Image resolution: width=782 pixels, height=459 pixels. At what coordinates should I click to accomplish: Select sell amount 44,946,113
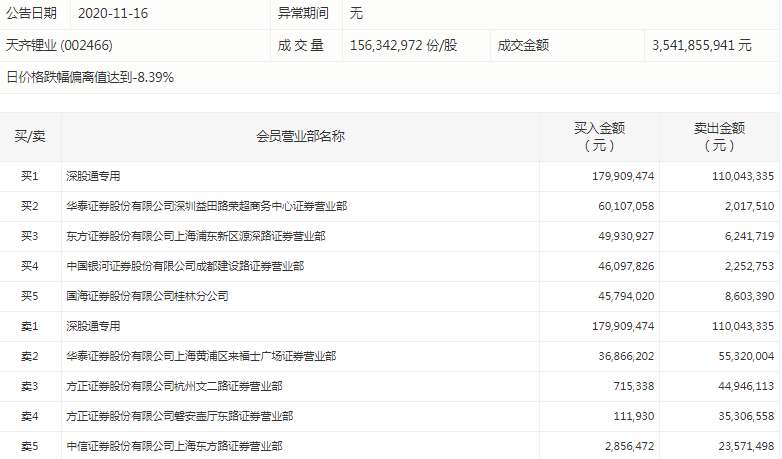pyautogui.click(x=747, y=386)
